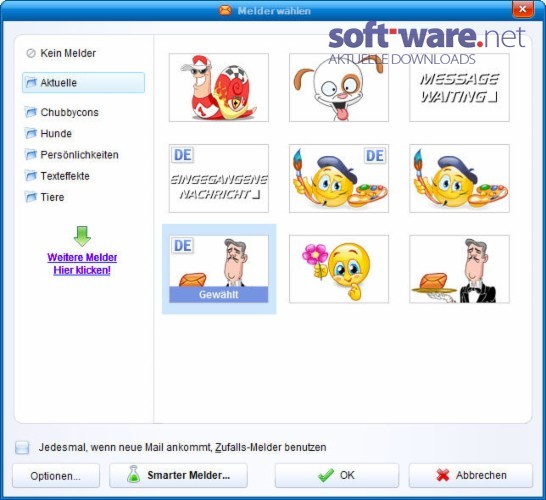Screen dimensions: 546x500
Task: Open the Smarter Melder... button
Action: [x=178, y=476]
